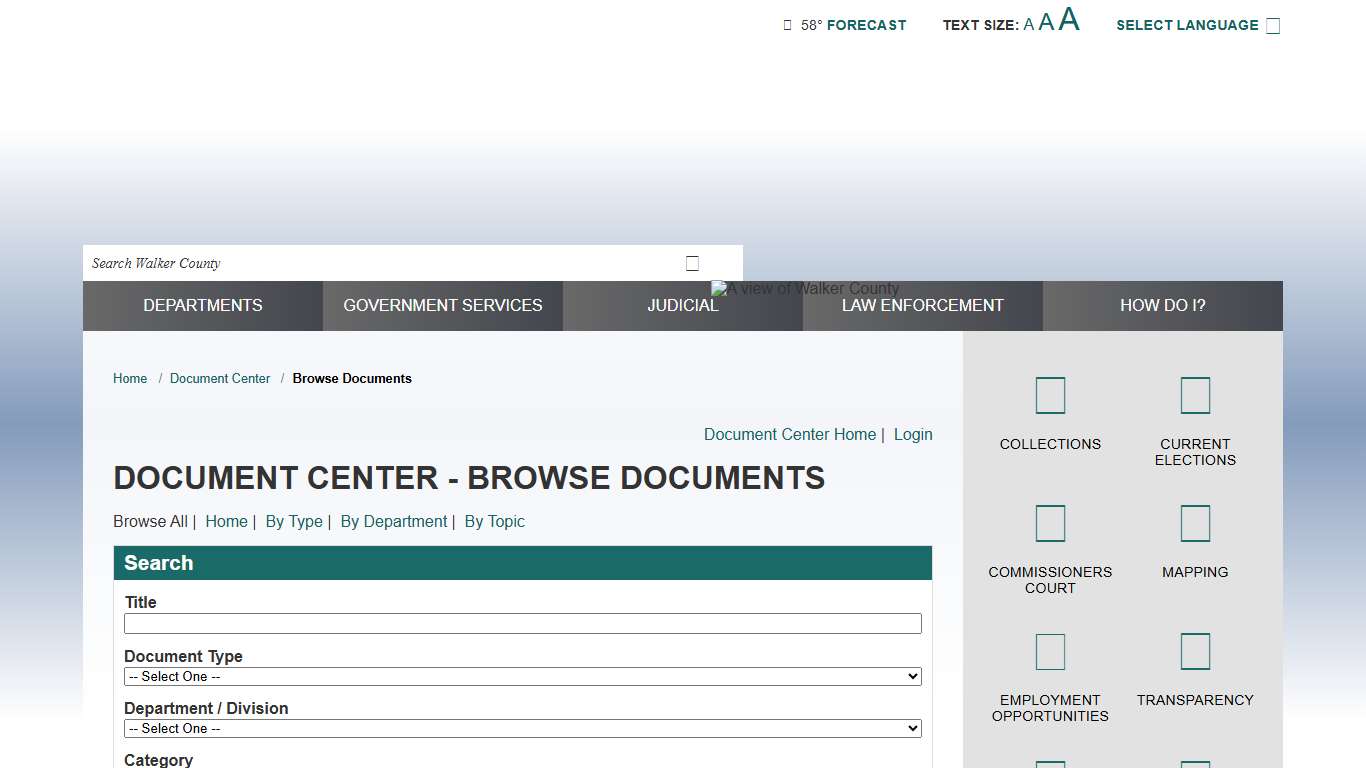Browse documents By Department
Viewport: 1366px width, 768px height.
click(x=393, y=521)
